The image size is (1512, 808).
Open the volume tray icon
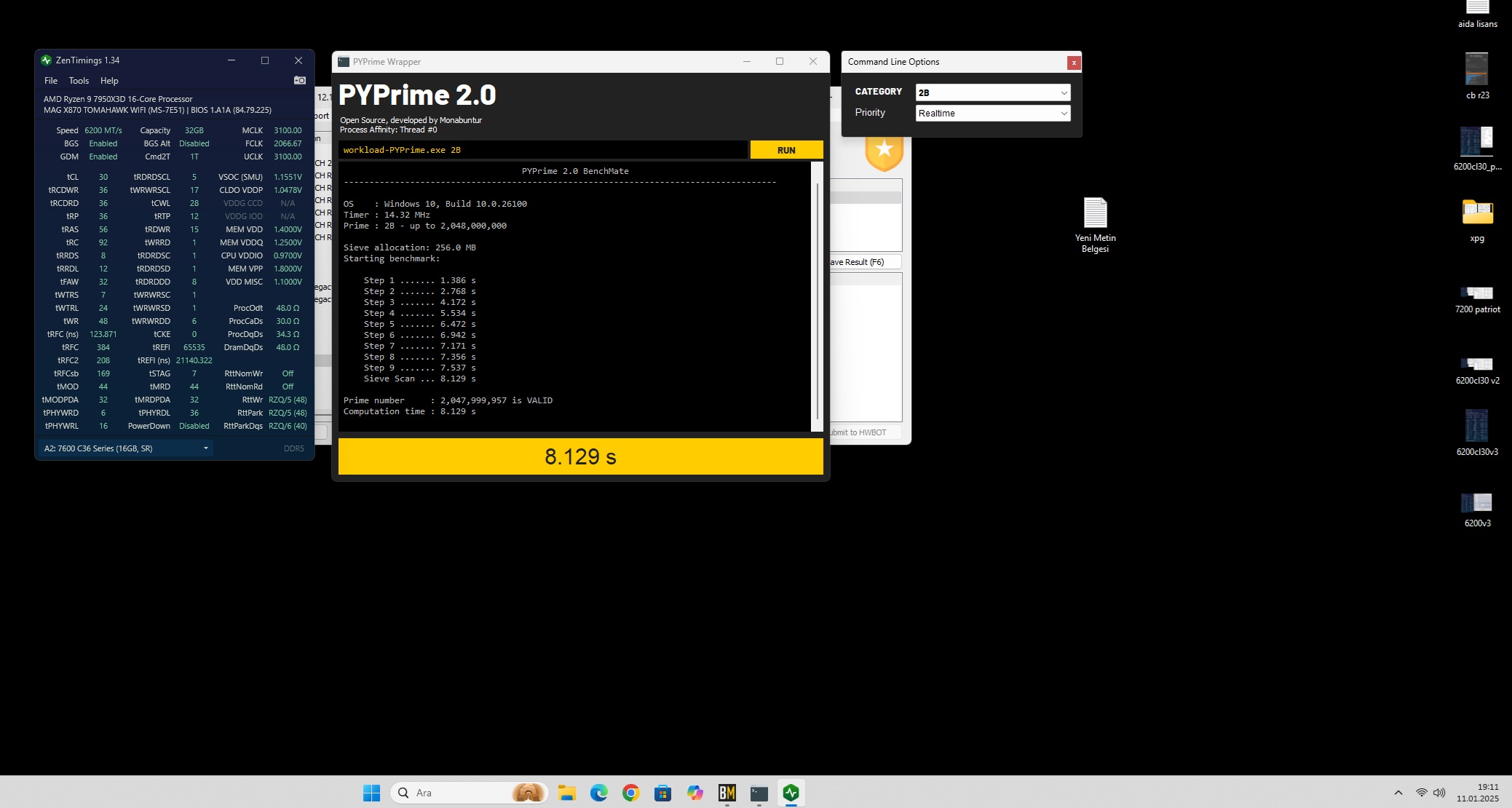[1439, 793]
